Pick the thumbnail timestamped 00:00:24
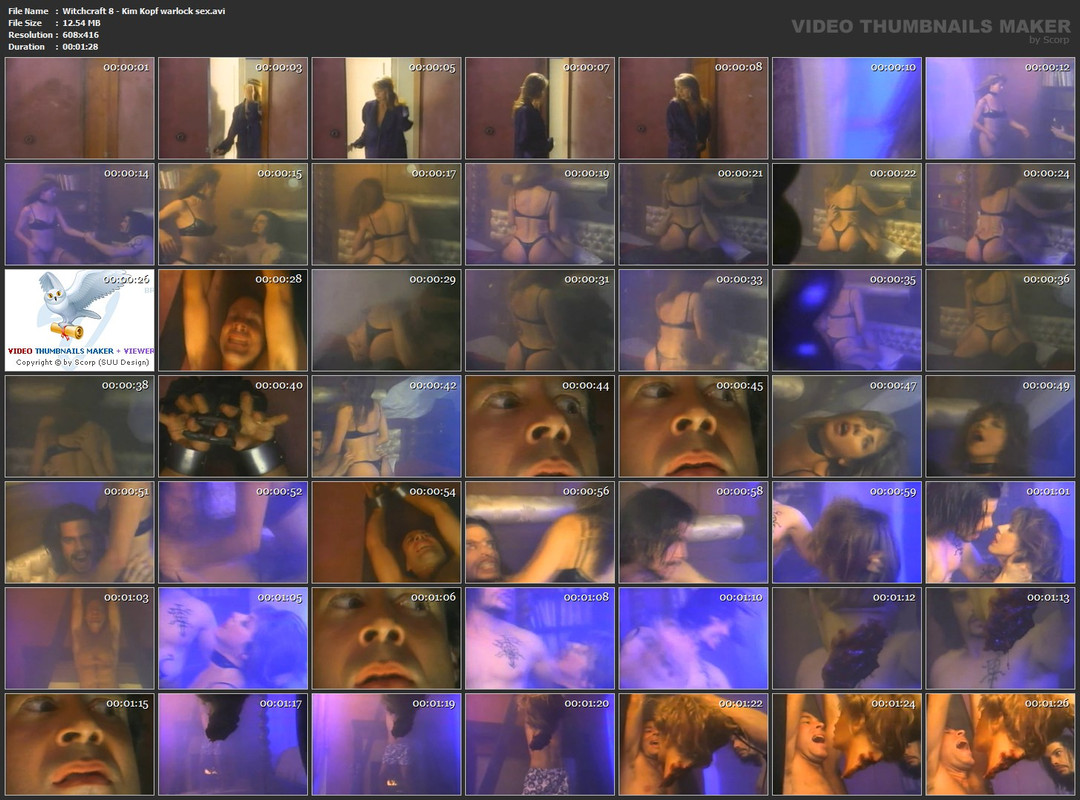This screenshot has height=800, width=1080. (1000, 214)
